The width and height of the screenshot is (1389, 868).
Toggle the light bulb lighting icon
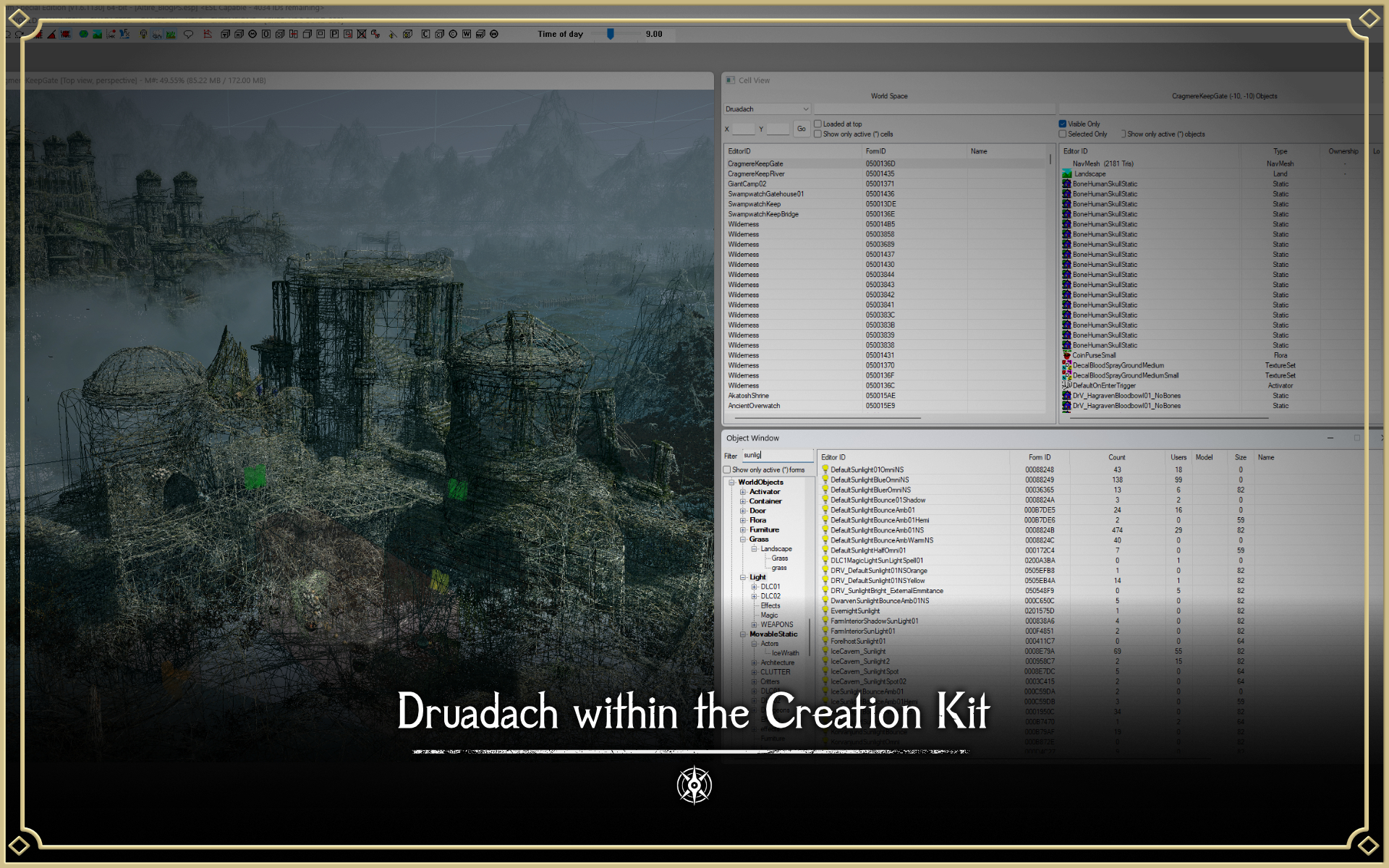click(143, 34)
